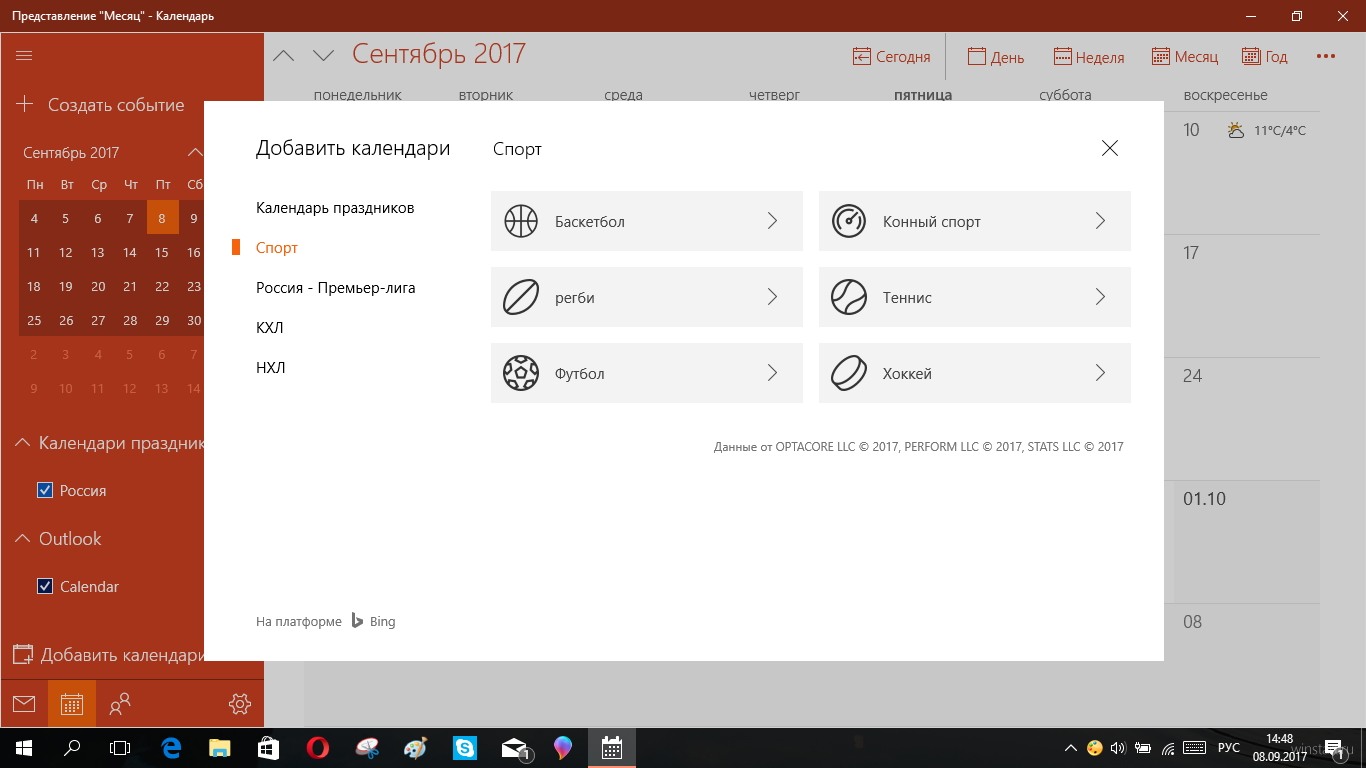This screenshot has width=1366, height=768.
Task: Toggle the Outlook Calendar checkbox
Action: pyautogui.click(x=45, y=587)
